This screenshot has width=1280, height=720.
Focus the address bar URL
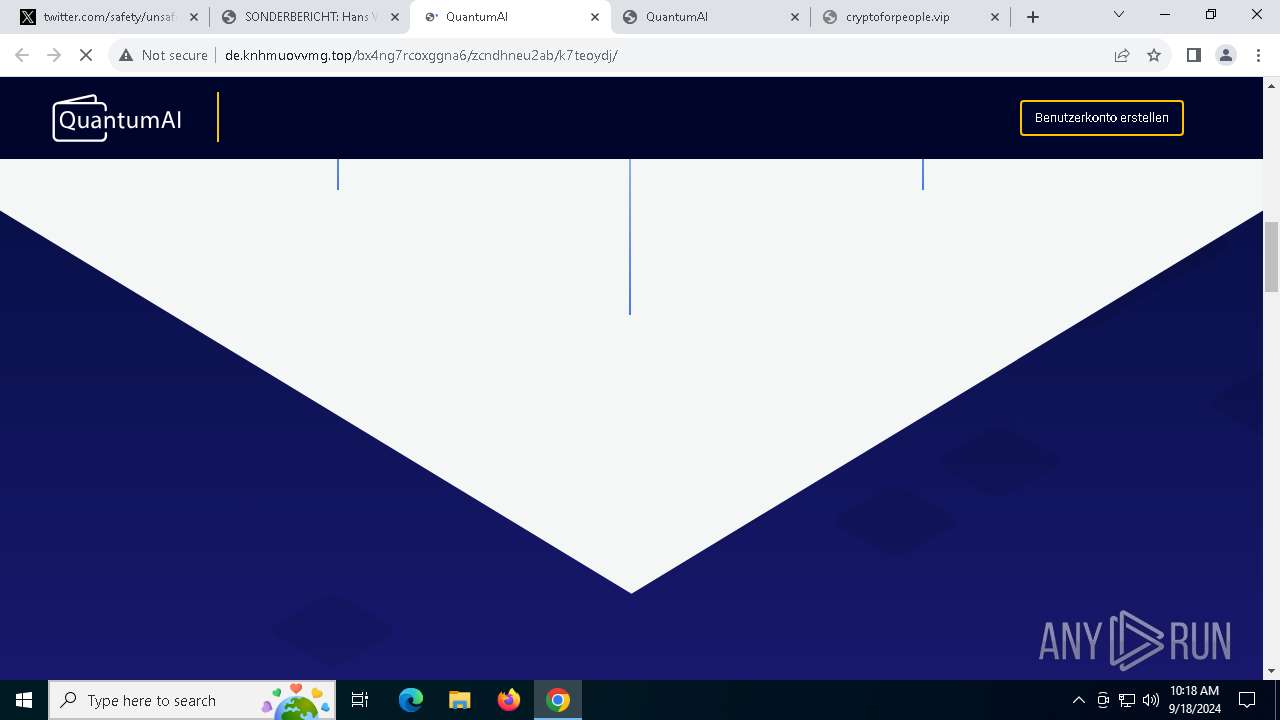coord(421,55)
